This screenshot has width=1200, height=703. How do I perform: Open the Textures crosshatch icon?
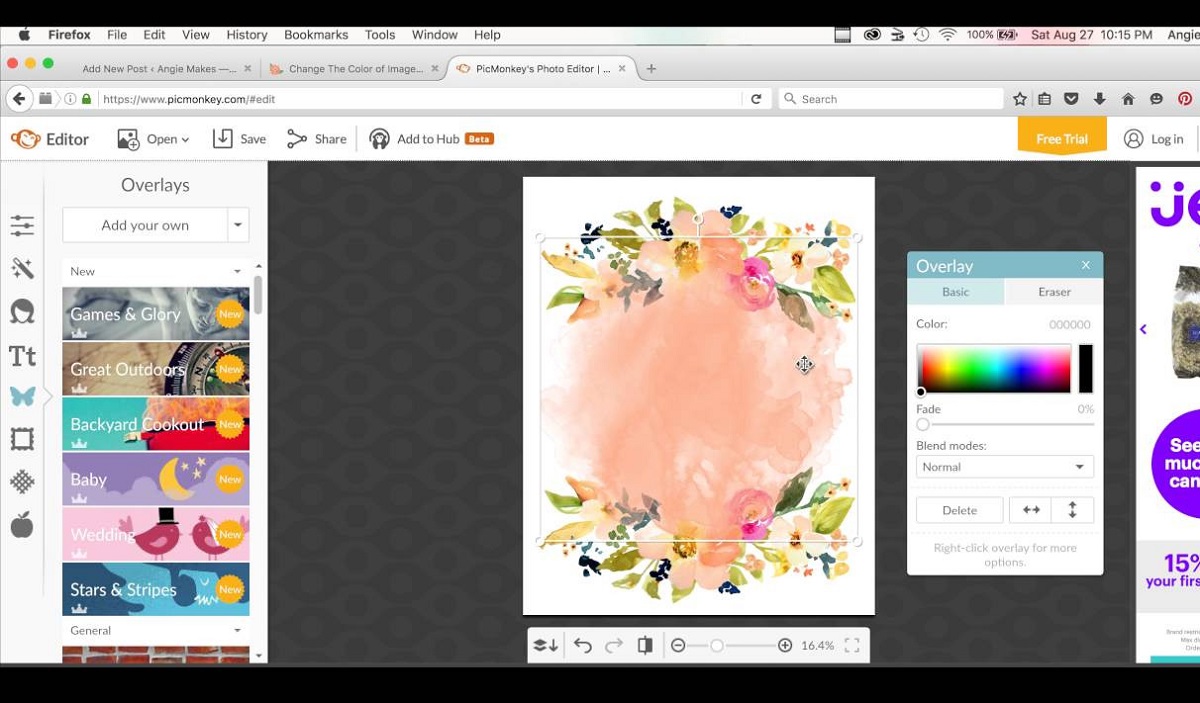click(x=22, y=482)
